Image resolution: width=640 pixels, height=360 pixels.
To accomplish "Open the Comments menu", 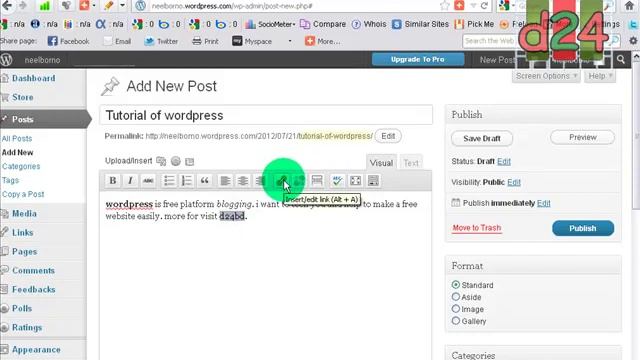I will (33, 271).
